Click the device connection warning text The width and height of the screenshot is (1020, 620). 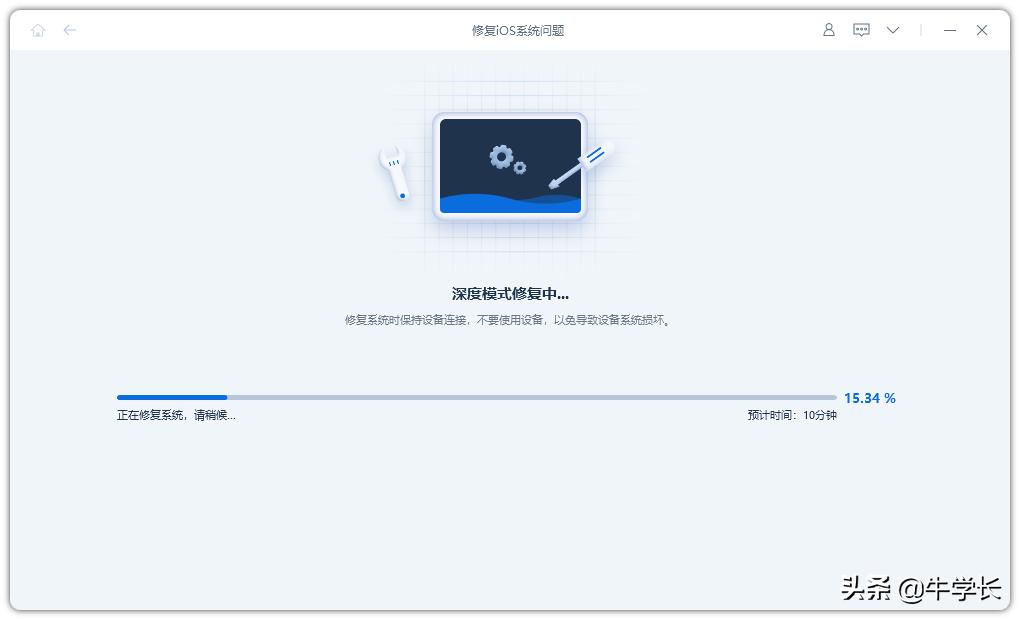pyautogui.click(x=509, y=320)
